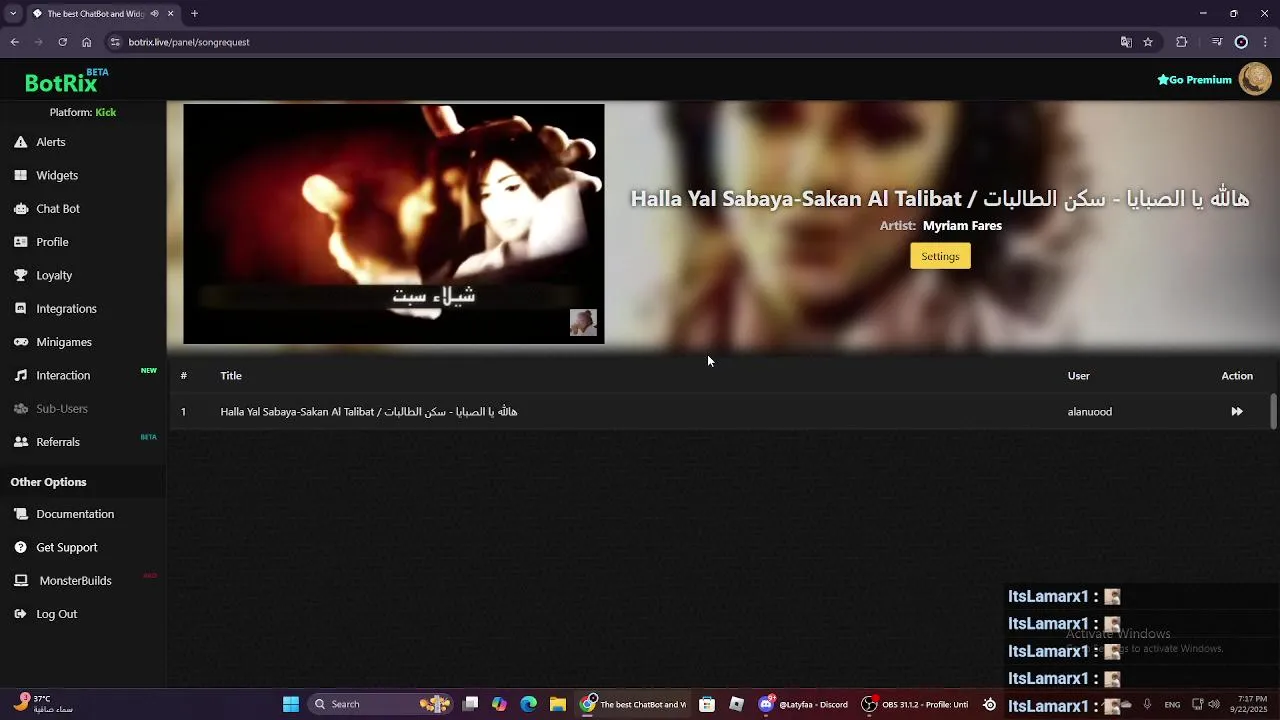Click the user alanuood in queue
The width and height of the screenshot is (1280, 720).
1089,412
